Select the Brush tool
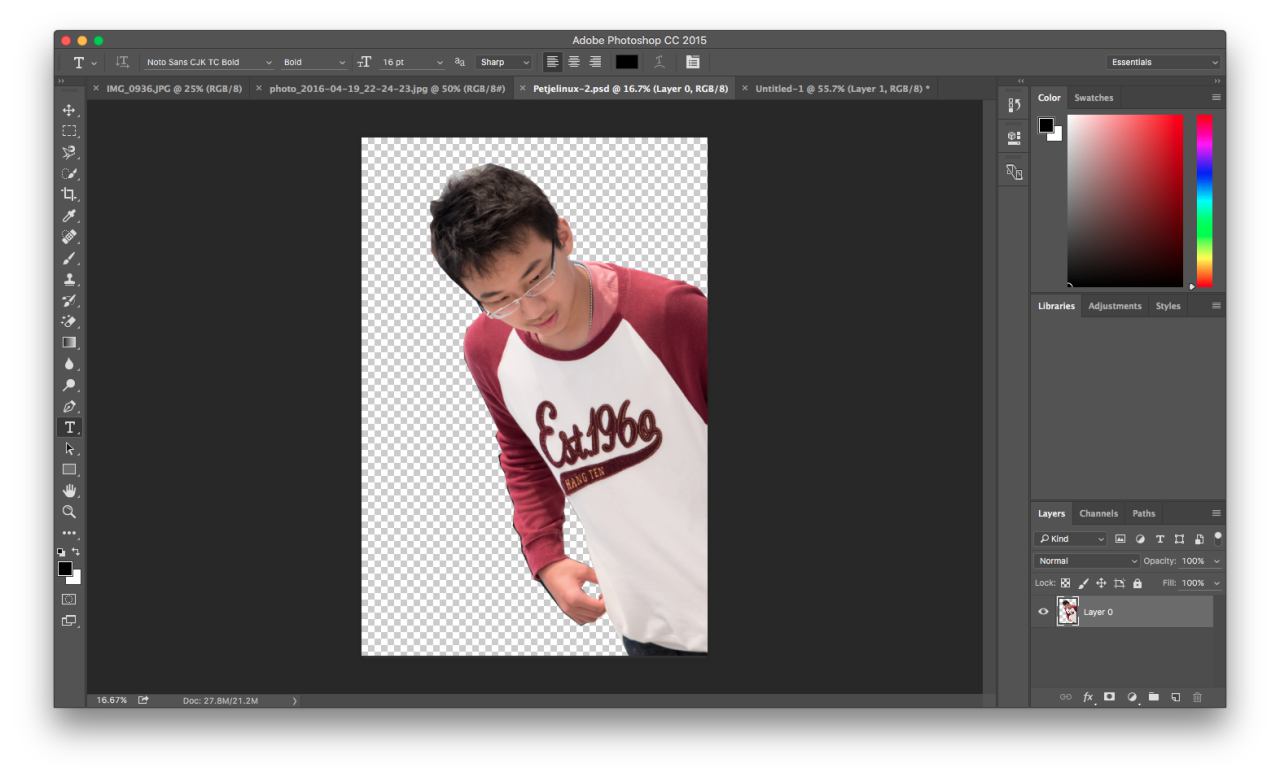Screen dimensions: 1280x781 click(x=69, y=258)
